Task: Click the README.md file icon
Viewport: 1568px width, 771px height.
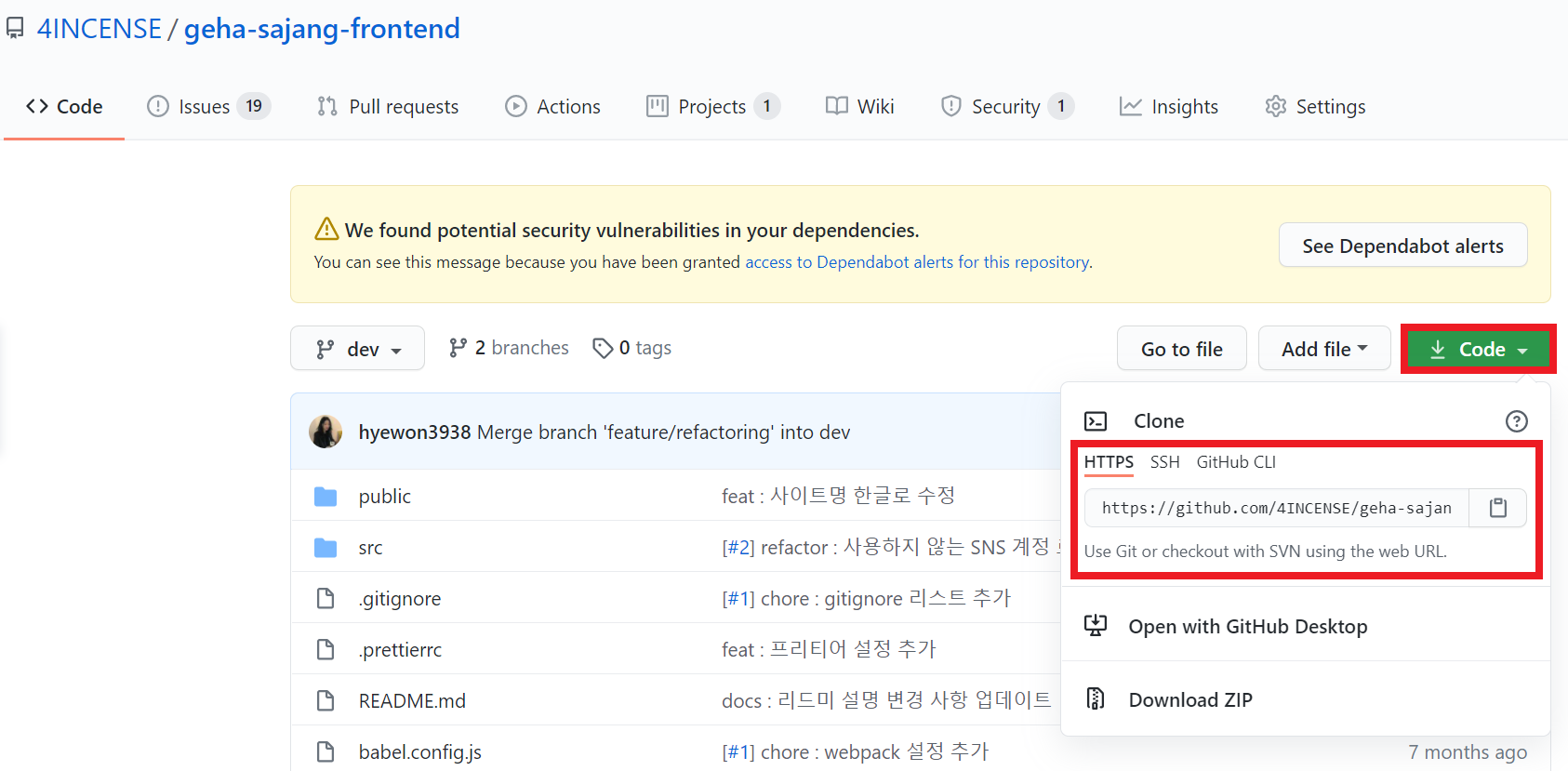Action: [x=326, y=700]
